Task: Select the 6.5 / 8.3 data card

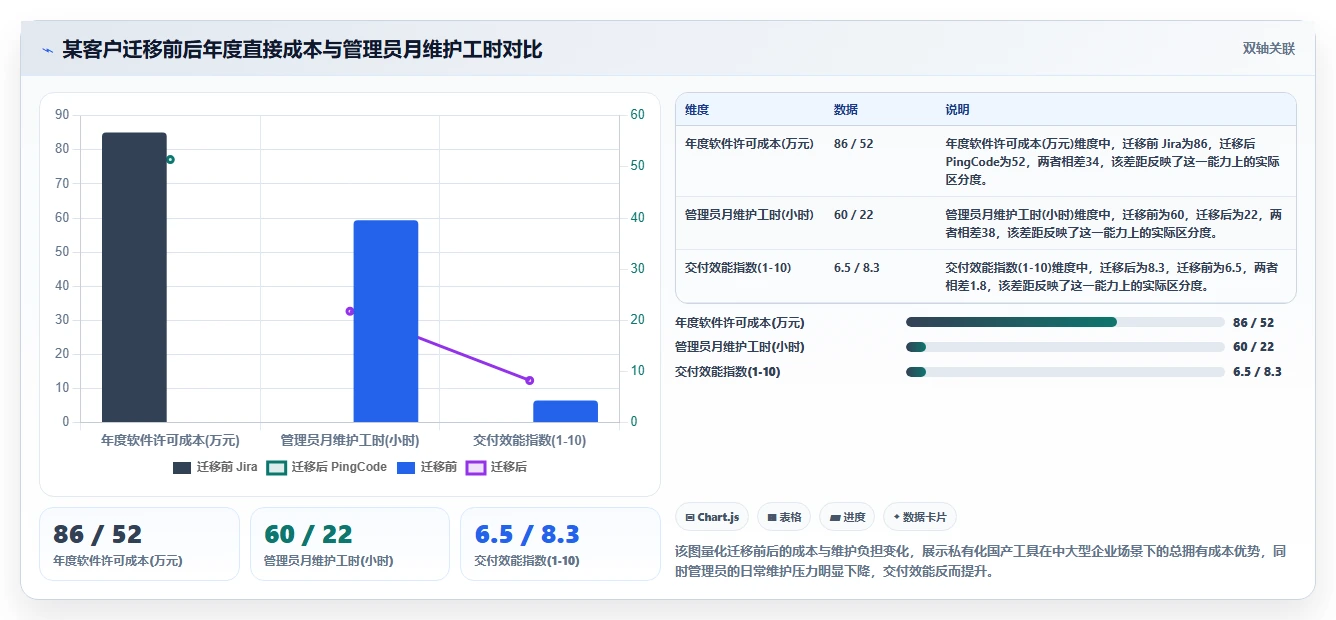Action: pos(560,544)
